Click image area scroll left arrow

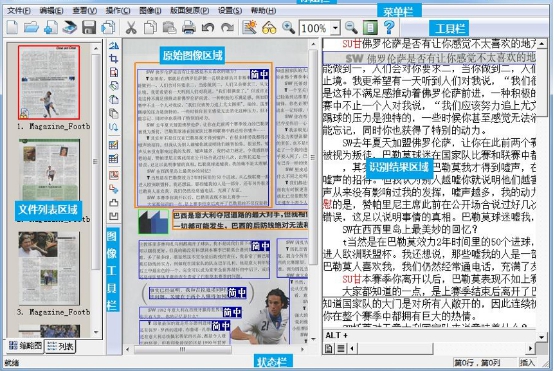[128, 349]
